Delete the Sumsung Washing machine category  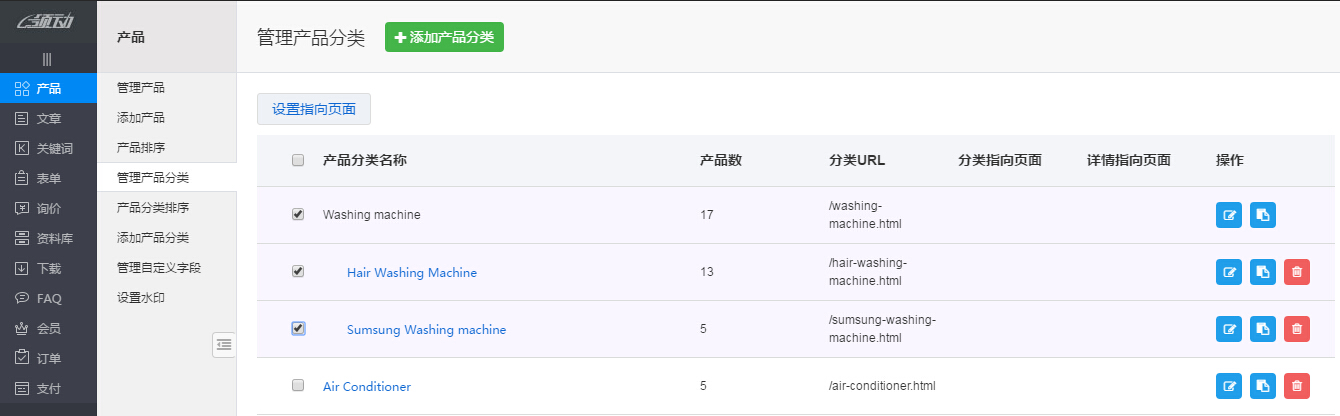pyautogui.click(x=1297, y=329)
